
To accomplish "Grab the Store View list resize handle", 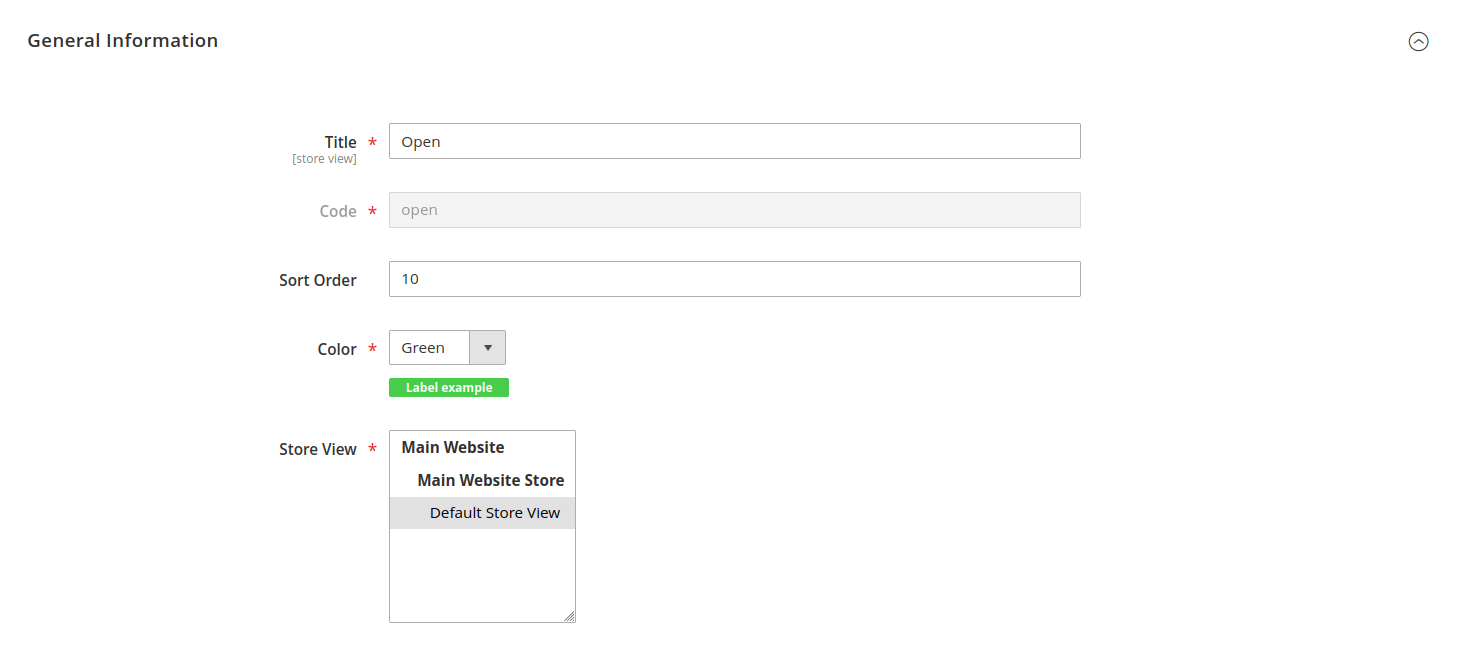I will [569, 616].
